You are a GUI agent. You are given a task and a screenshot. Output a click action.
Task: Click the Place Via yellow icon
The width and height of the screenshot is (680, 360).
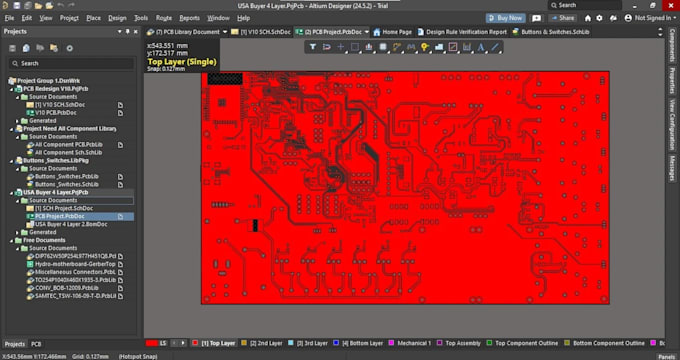pyautogui.click(x=425, y=47)
